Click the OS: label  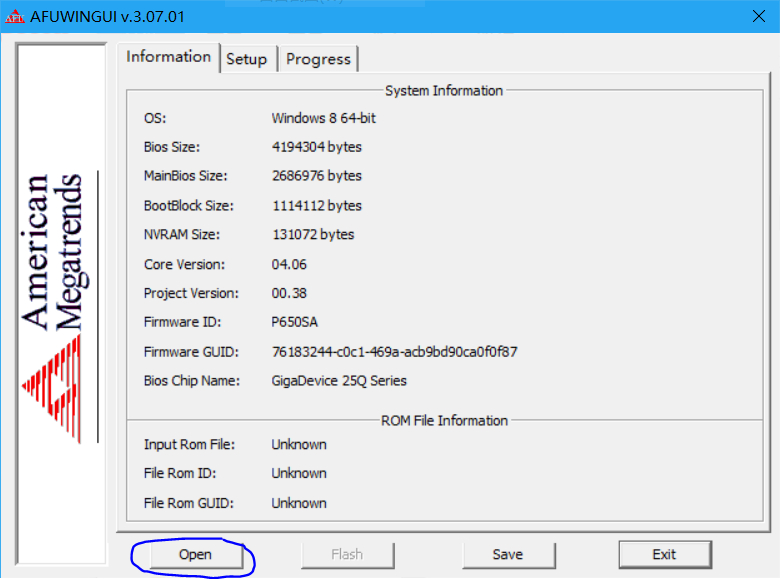point(155,118)
